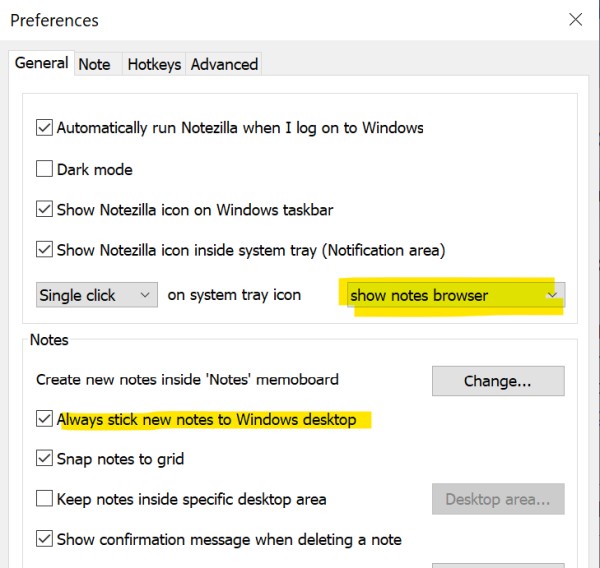Toggle Notezilla icon inside system tray option
The height and width of the screenshot is (568, 600).
tap(44, 250)
